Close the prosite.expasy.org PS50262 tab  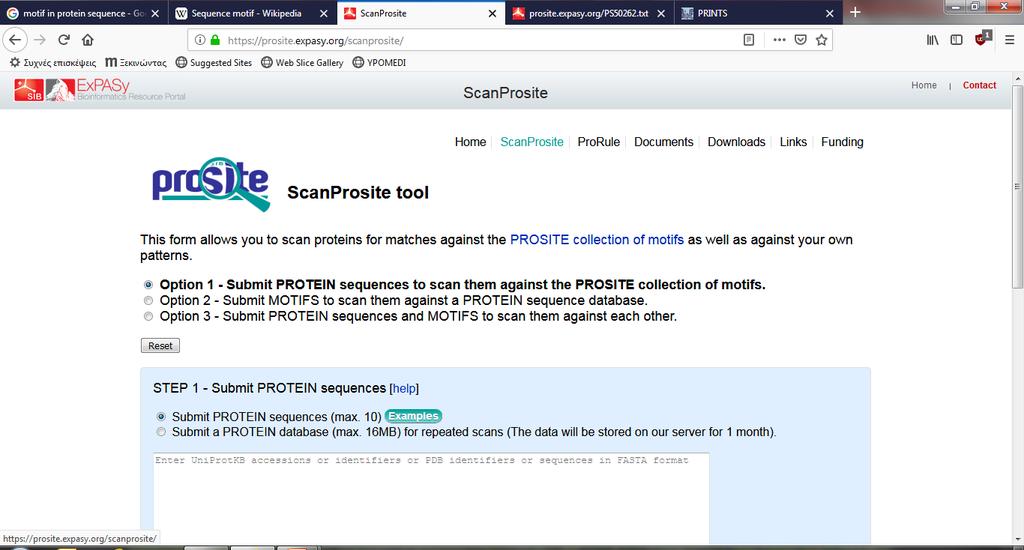pyautogui.click(x=661, y=13)
